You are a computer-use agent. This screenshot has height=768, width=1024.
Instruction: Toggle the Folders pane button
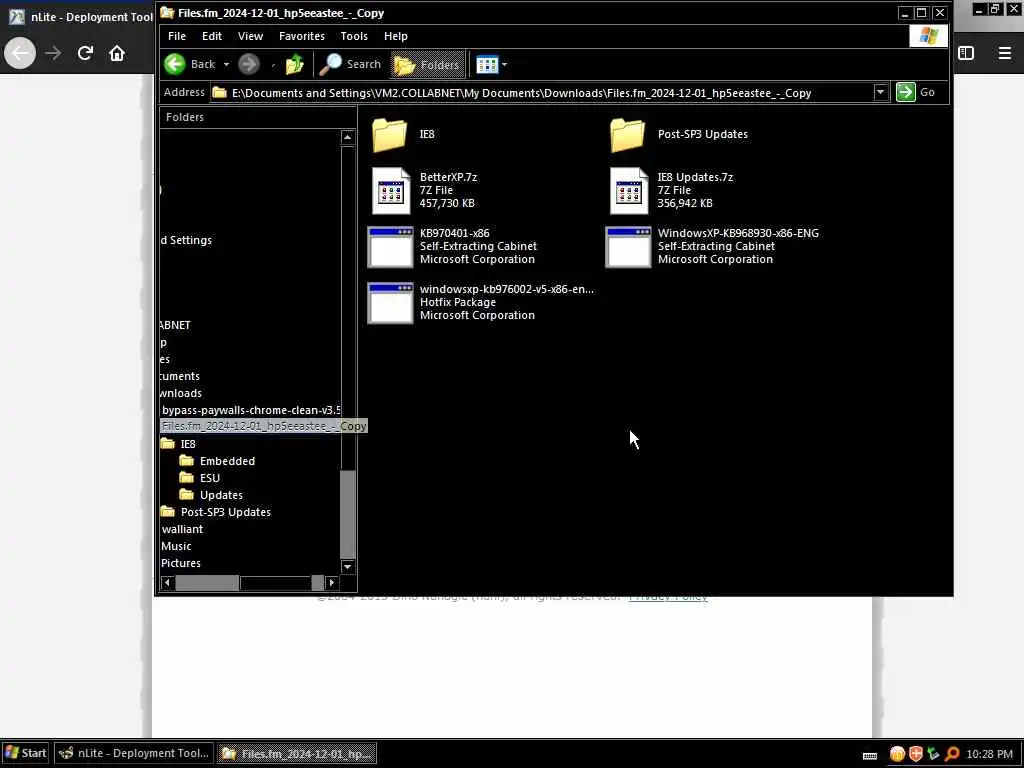pos(427,65)
